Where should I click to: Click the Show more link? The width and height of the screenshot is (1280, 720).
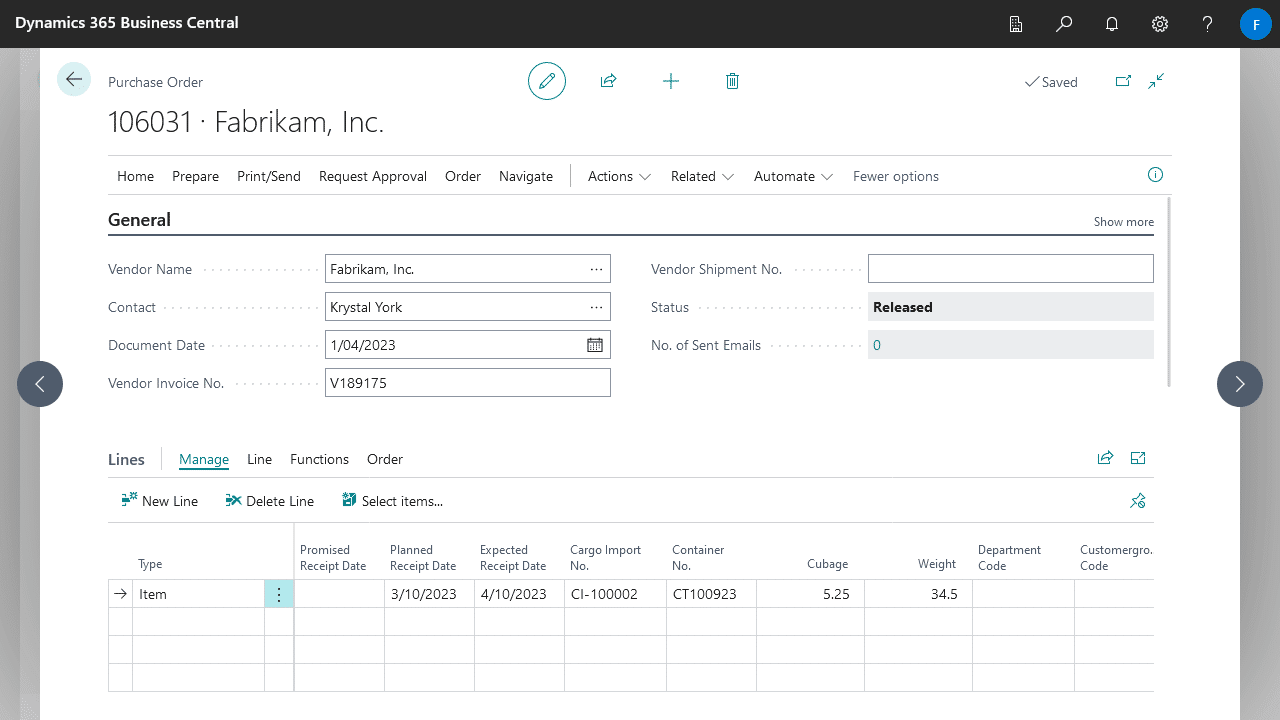(1123, 222)
